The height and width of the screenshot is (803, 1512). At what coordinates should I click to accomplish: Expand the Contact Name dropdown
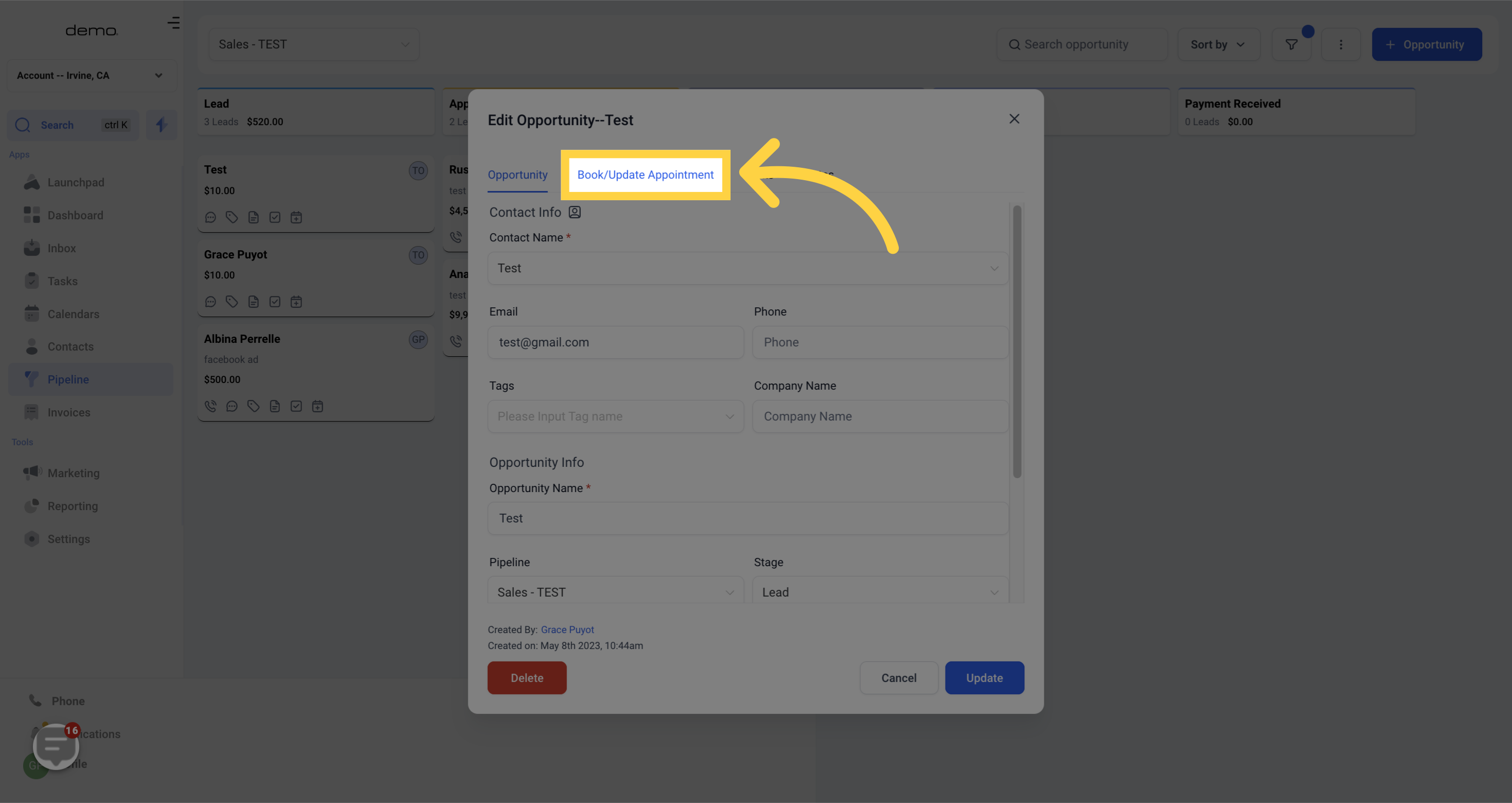pos(748,269)
